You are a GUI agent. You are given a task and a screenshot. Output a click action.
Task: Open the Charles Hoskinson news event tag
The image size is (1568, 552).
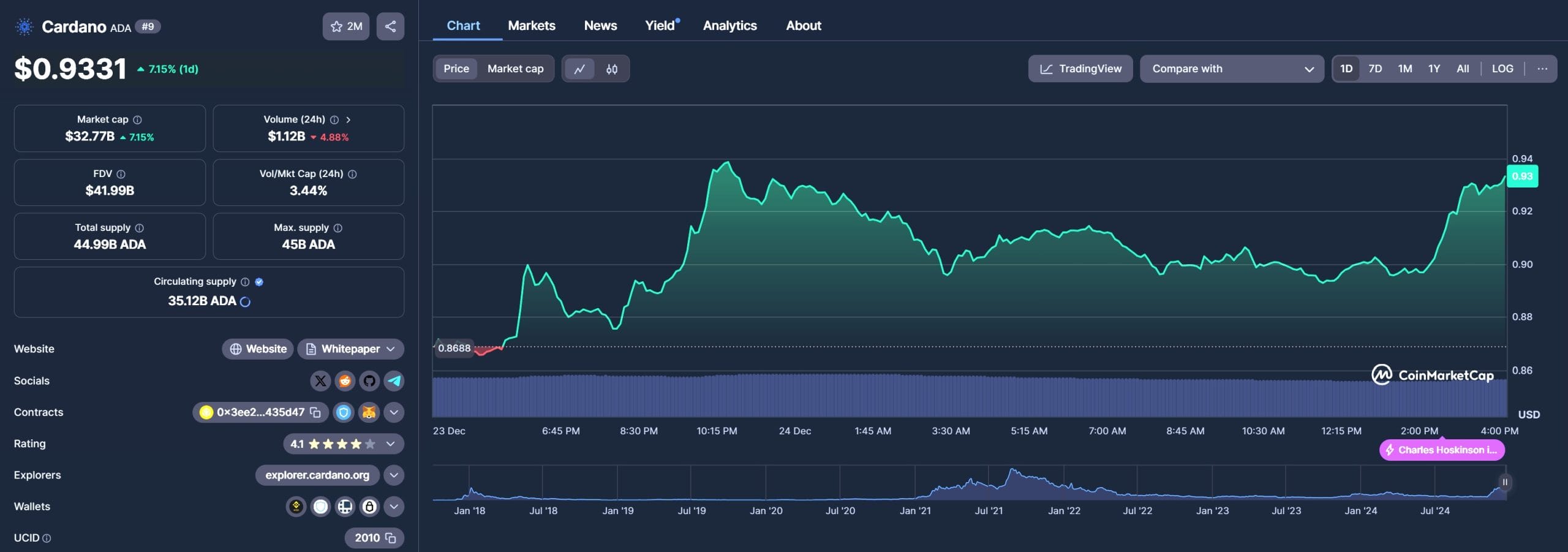[1442, 450]
